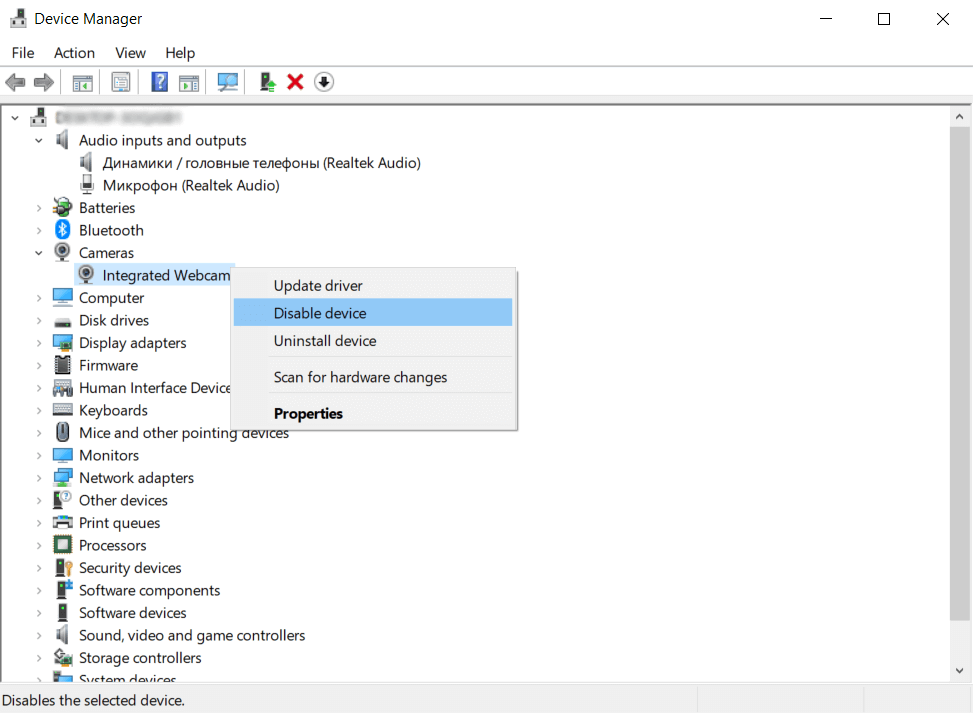Open Properties from the context menu

(373, 413)
